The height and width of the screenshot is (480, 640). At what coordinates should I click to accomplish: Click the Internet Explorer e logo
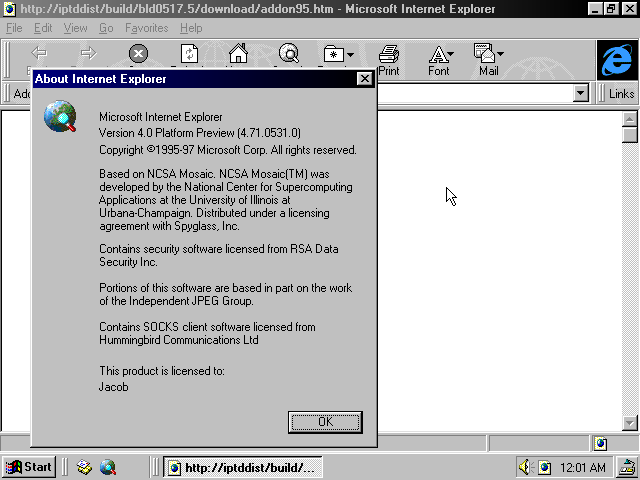617,60
